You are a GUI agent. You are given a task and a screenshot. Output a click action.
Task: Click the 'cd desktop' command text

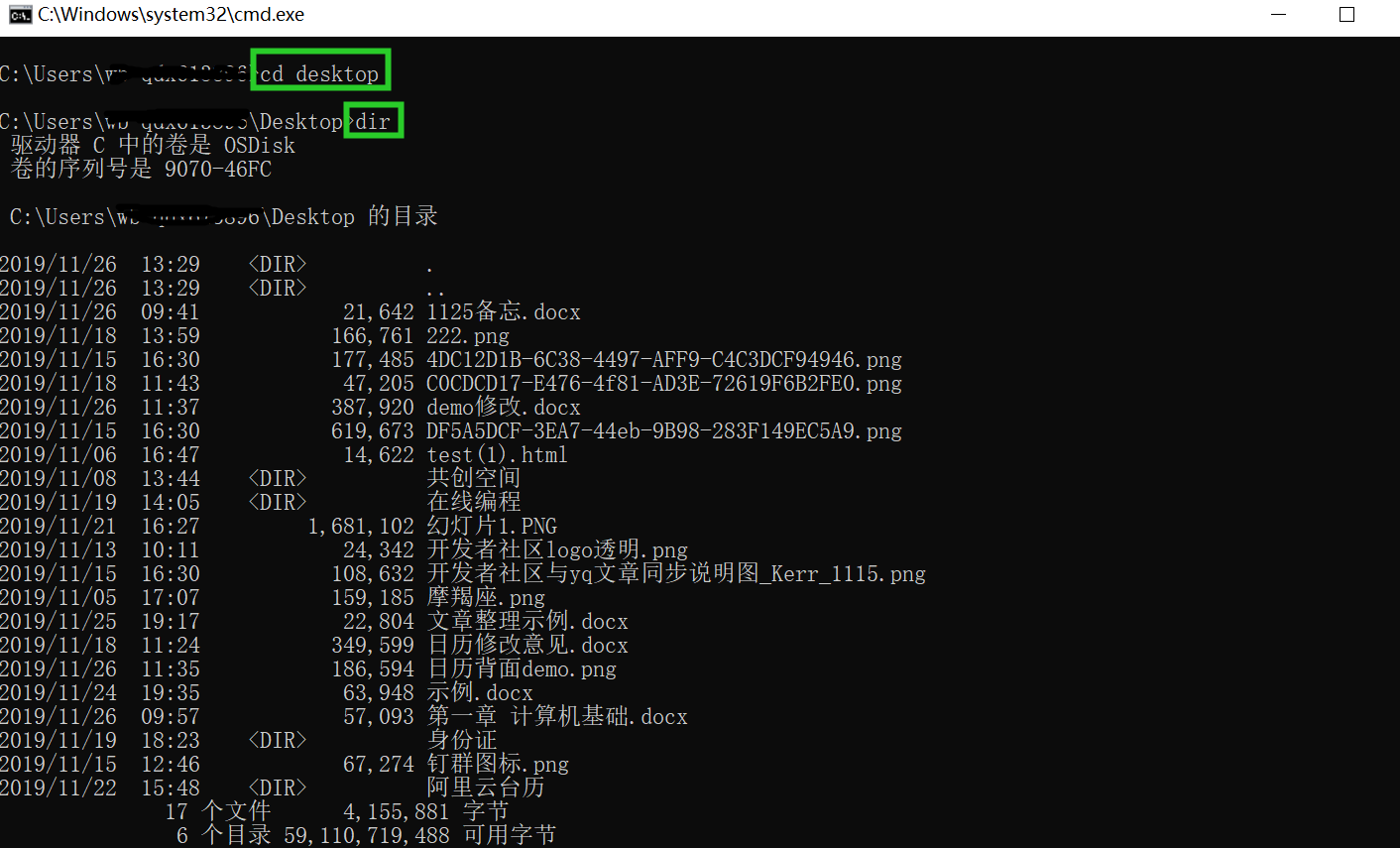pos(319,73)
